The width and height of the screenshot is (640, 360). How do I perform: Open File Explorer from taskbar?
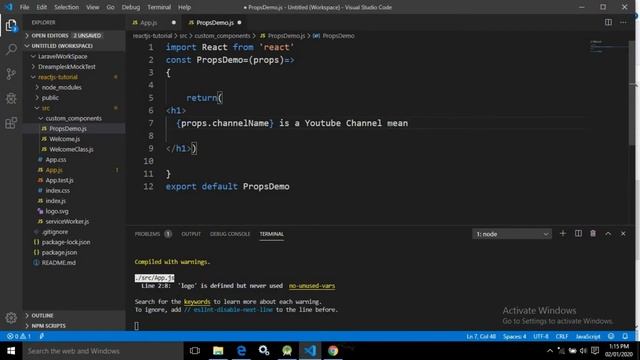(x=218, y=351)
